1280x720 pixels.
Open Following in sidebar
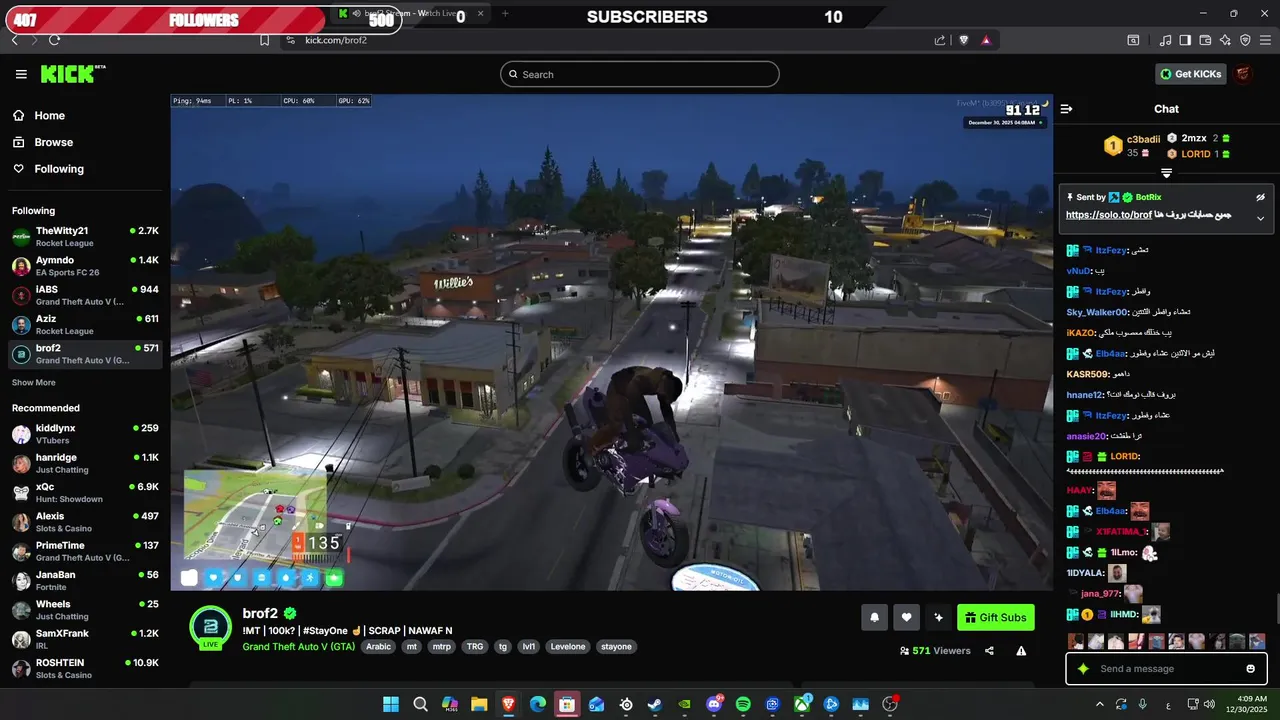coord(59,169)
